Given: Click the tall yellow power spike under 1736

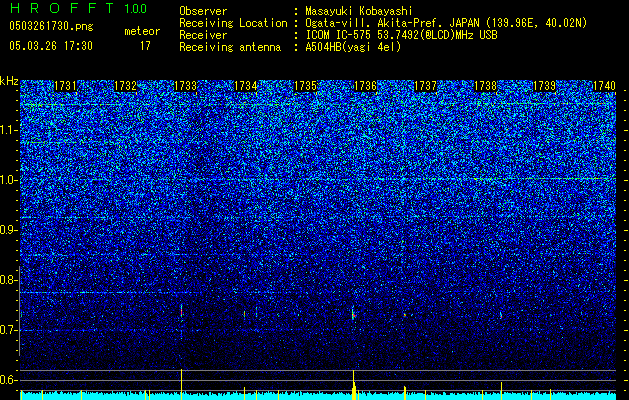Looking at the screenshot, I should 354,384.
